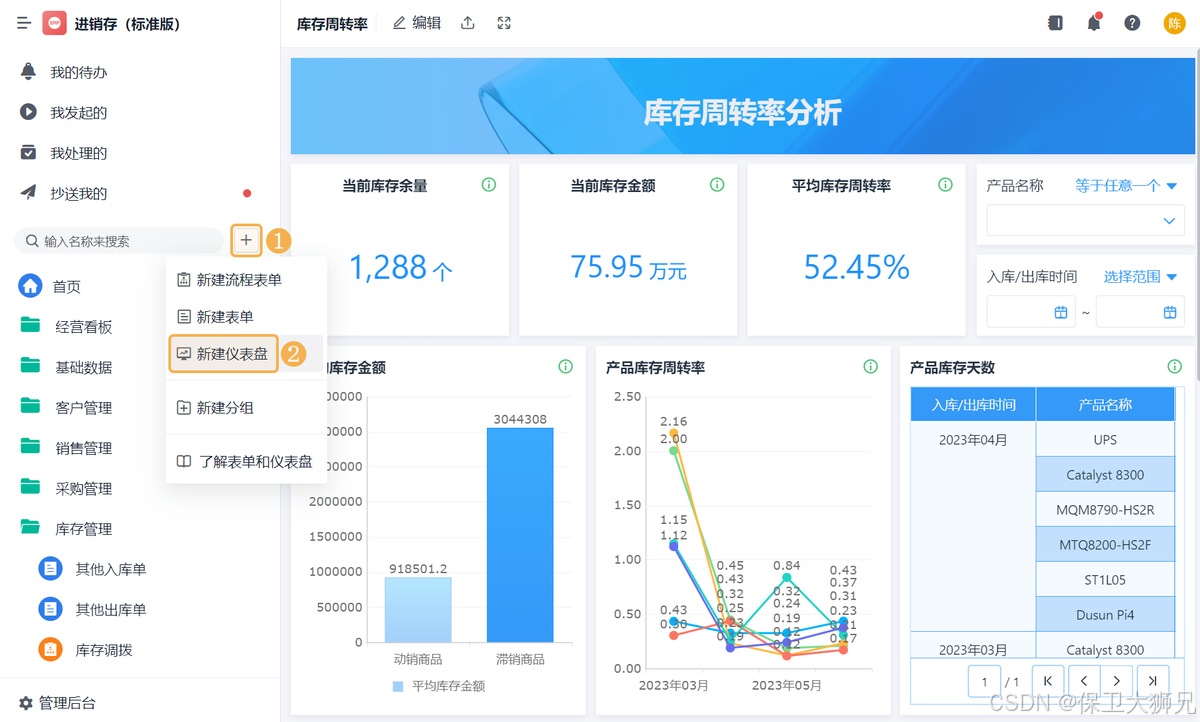Image resolution: width=1200 pixels, height=722 pixels.
Task: Click the MQM8790-HS2R cell
Action: point(1105,510)
